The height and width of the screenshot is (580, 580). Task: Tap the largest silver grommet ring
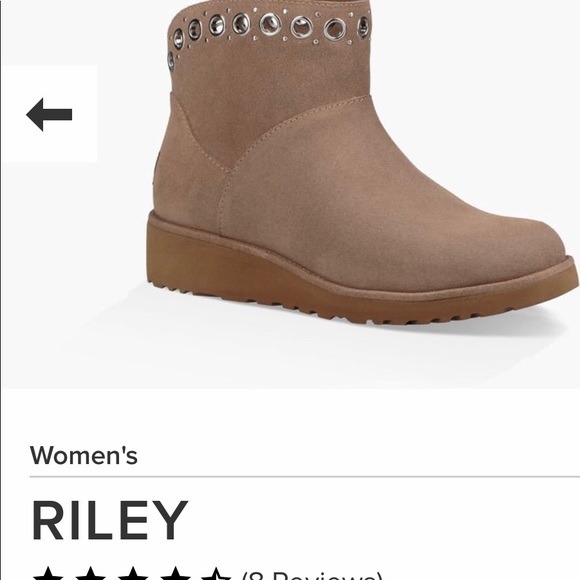[301, 27]
